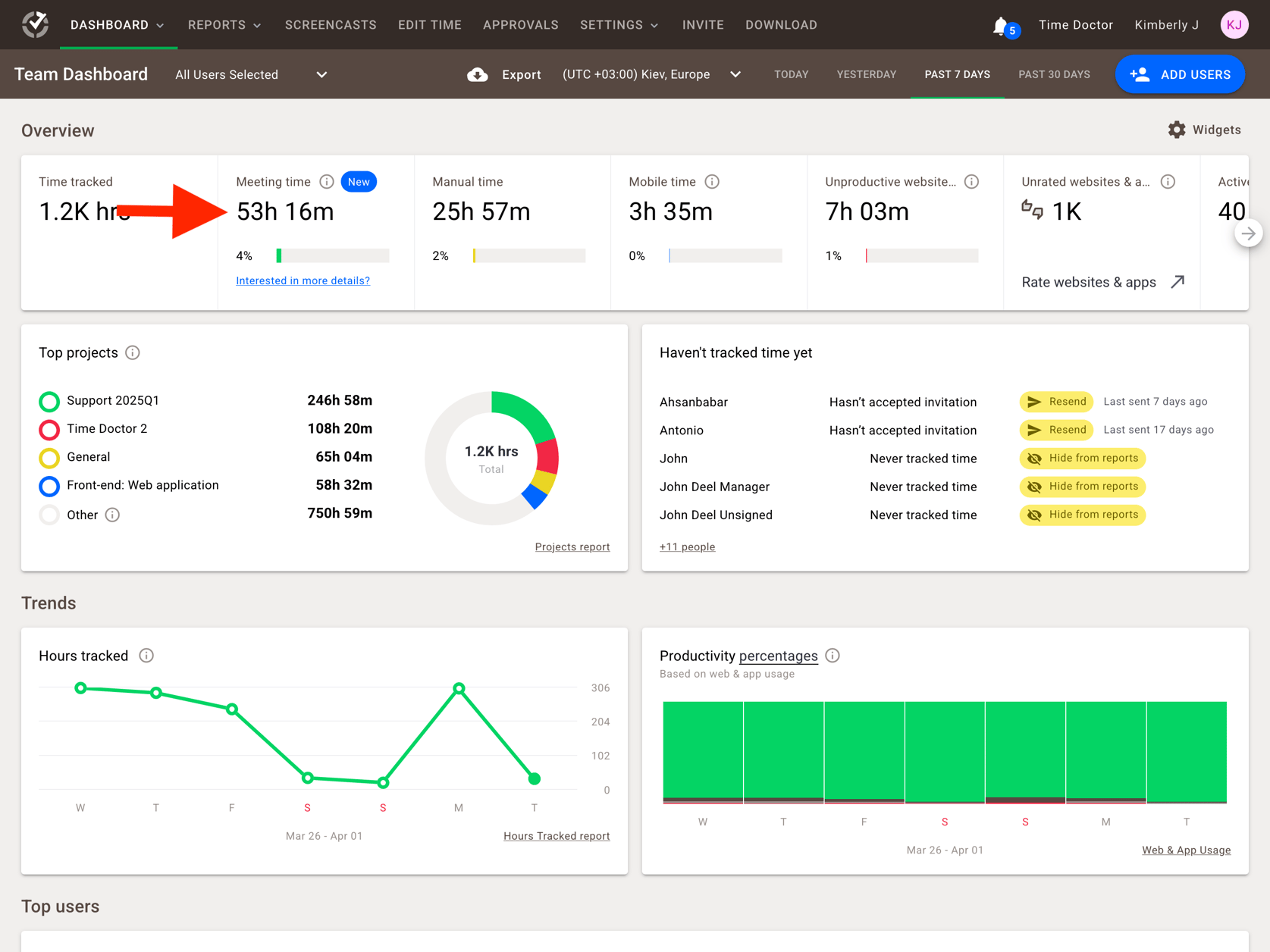Click the Export cloud download icon
The image size is (1270, 952).
click(x=477, y=74)
